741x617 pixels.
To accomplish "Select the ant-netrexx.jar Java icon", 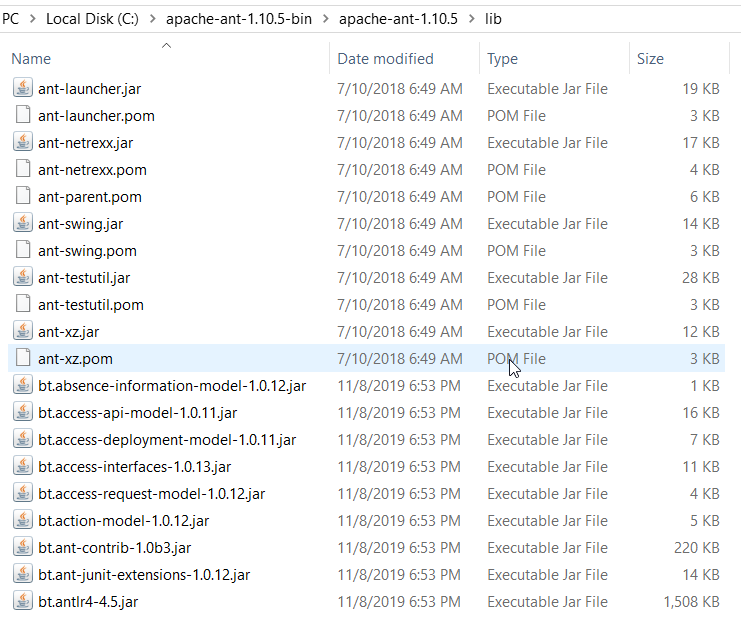I will [x=23, y=142].
